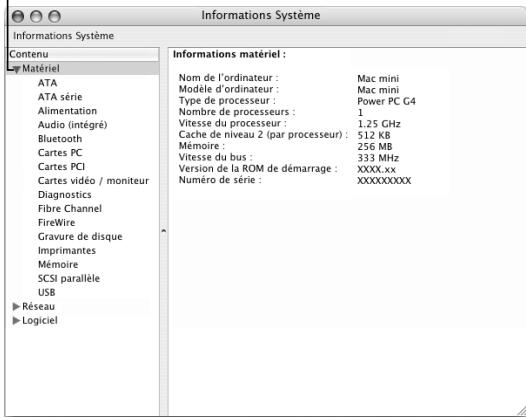This screenshot has width=526, height=420.
Task: Select the Réseau category label
Action: 38,306
